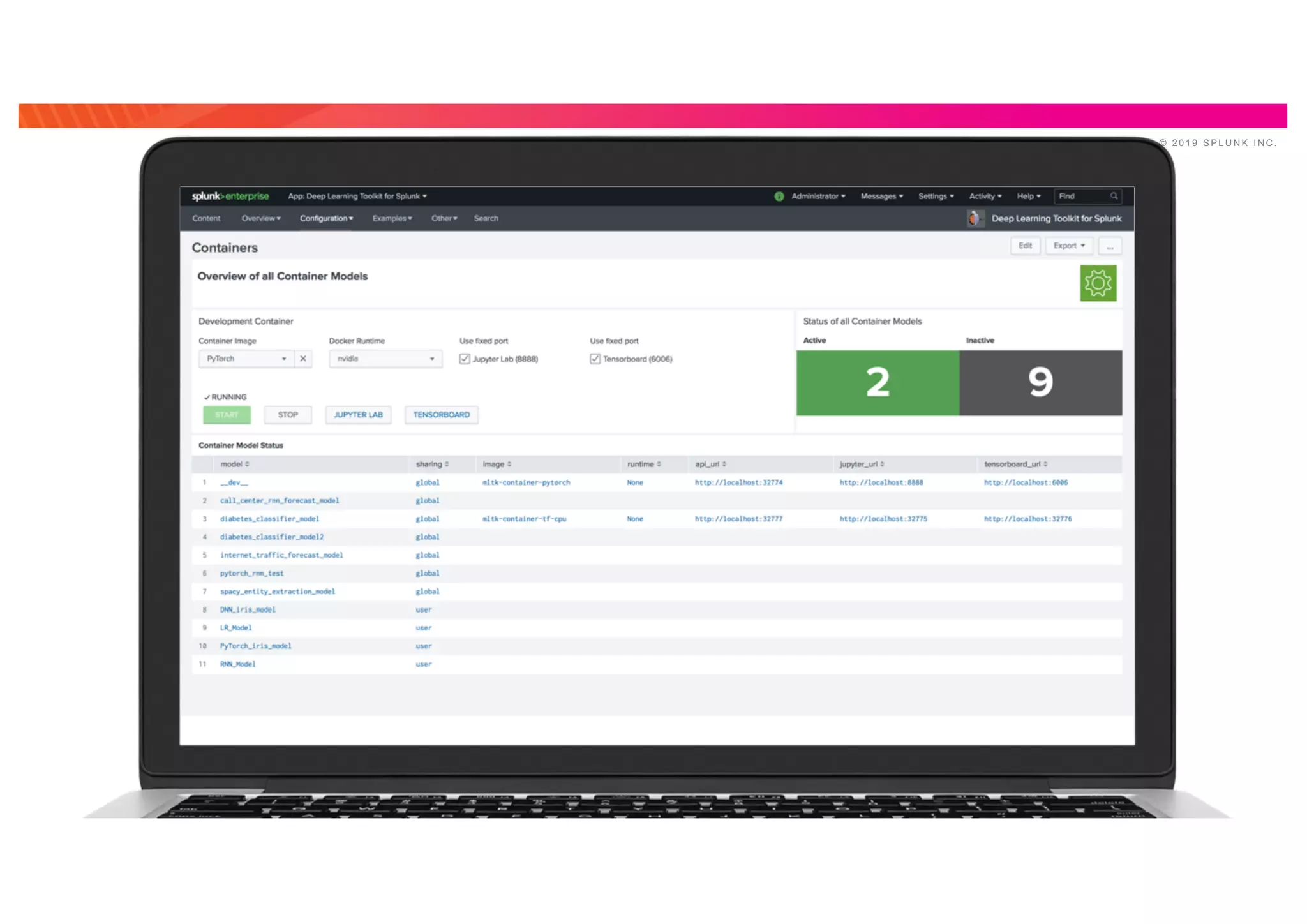Open the three-dots more actions button
Screen dimensions: 1307x924
[x=1110, y=246]
